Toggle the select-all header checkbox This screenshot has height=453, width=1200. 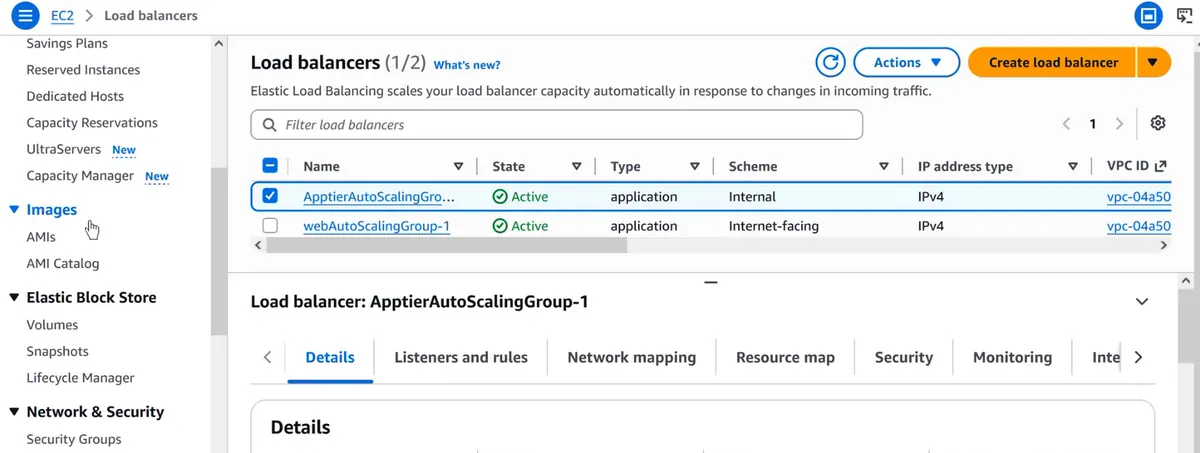270,166
